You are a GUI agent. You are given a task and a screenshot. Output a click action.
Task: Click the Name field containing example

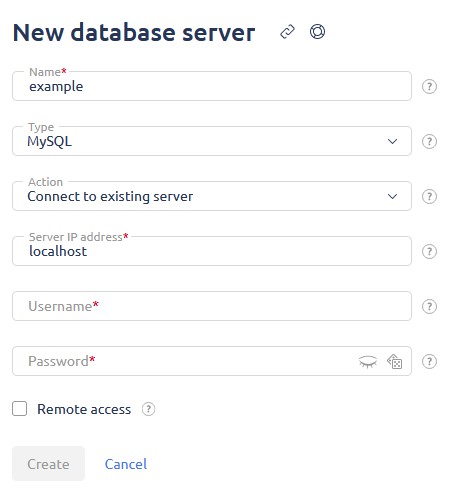click(x=212, y=86)
